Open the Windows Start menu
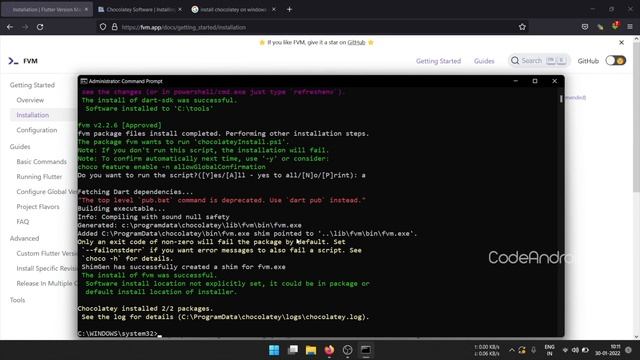The image size is (640, 360). [x=274, y=350]
